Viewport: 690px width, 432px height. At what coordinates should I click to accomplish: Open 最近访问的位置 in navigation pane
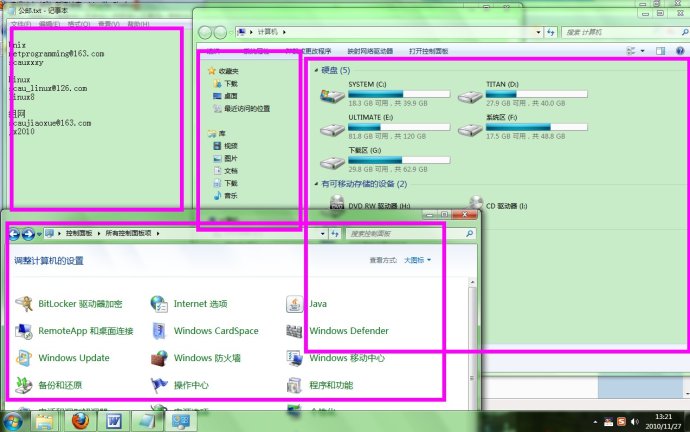(x=242, y=109)
